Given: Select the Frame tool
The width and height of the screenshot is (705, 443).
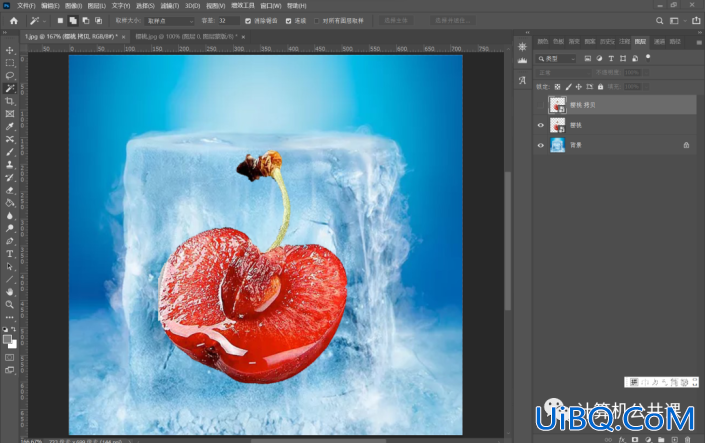Looking at the screenshot, I should tap(9, 114).
